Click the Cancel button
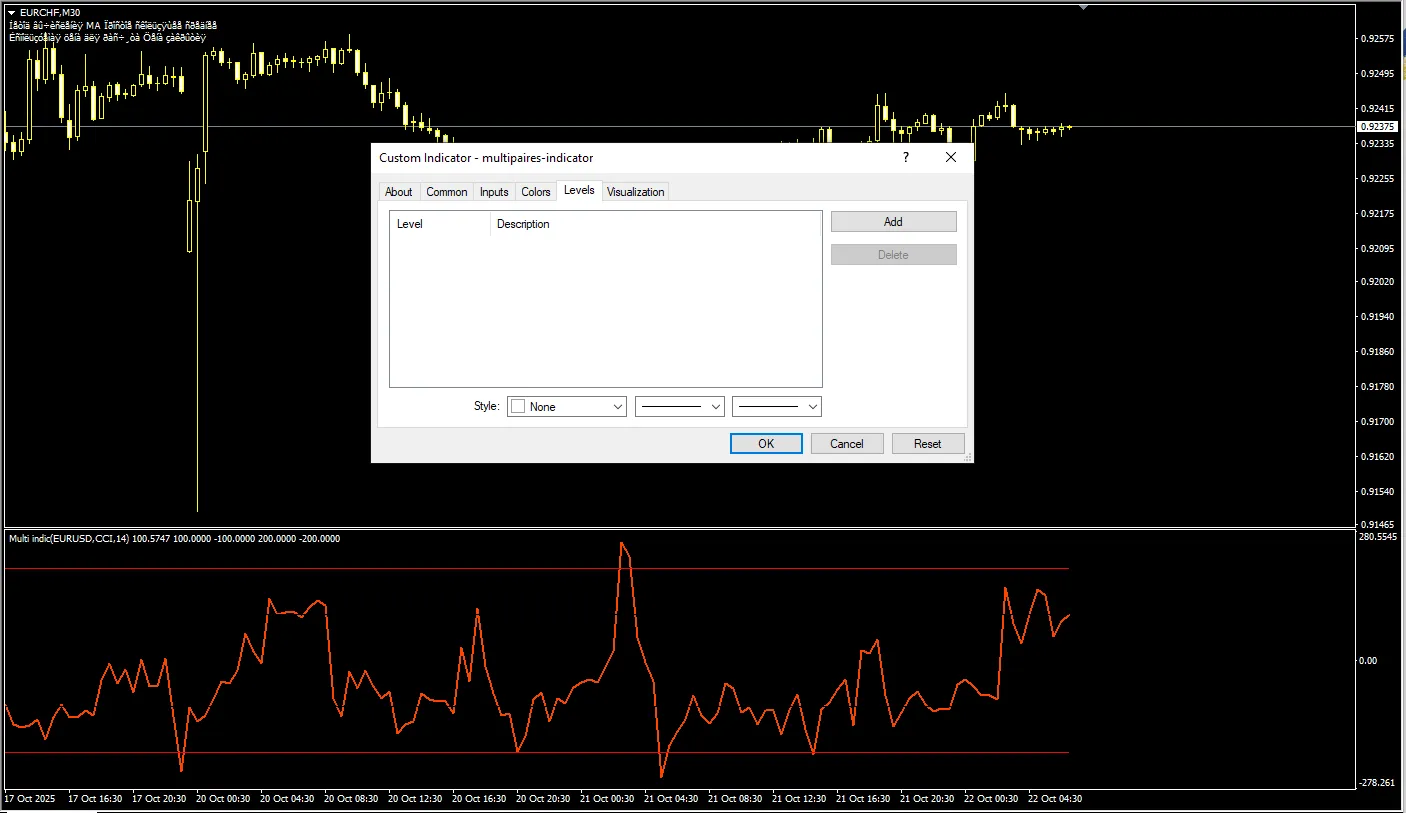Viewport: 1406px width, 813px height. pyautogui.click(x=847, y=443)
